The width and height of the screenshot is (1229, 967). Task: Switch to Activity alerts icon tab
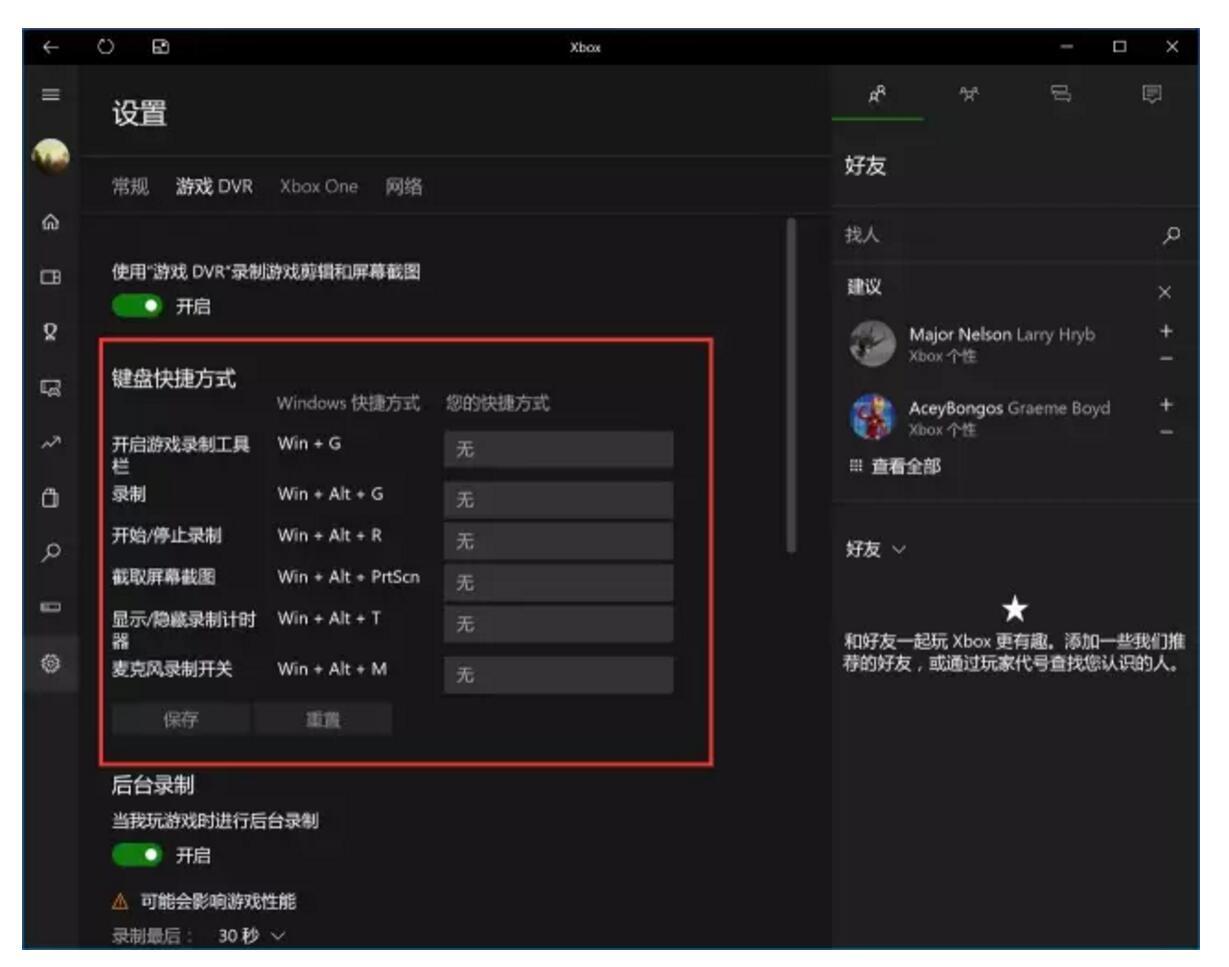(x=1152, y=95)
